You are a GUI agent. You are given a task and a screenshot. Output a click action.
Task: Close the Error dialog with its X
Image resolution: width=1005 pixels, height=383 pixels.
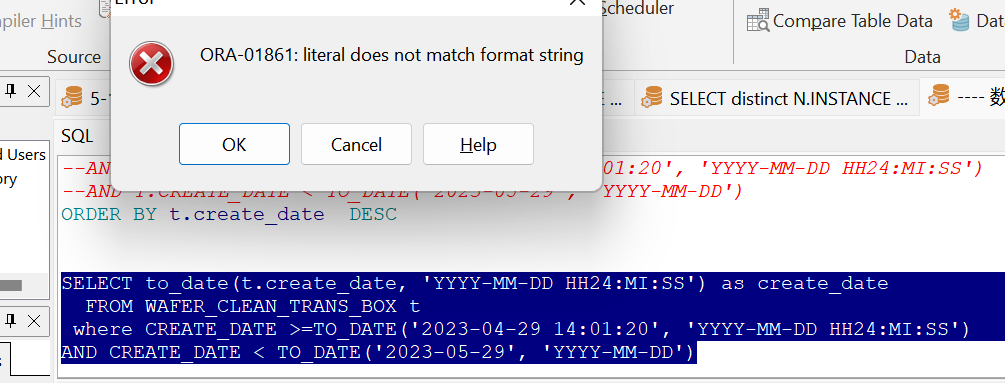coord(577,3)
